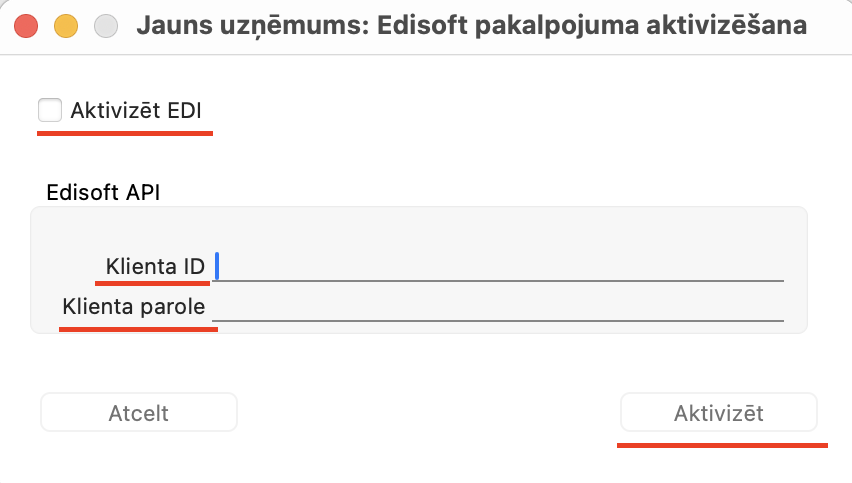Cancel the Edisoft service activation via Atcelt
The width and height of the screenshot is (852, 483).
[x=139, y=413]
